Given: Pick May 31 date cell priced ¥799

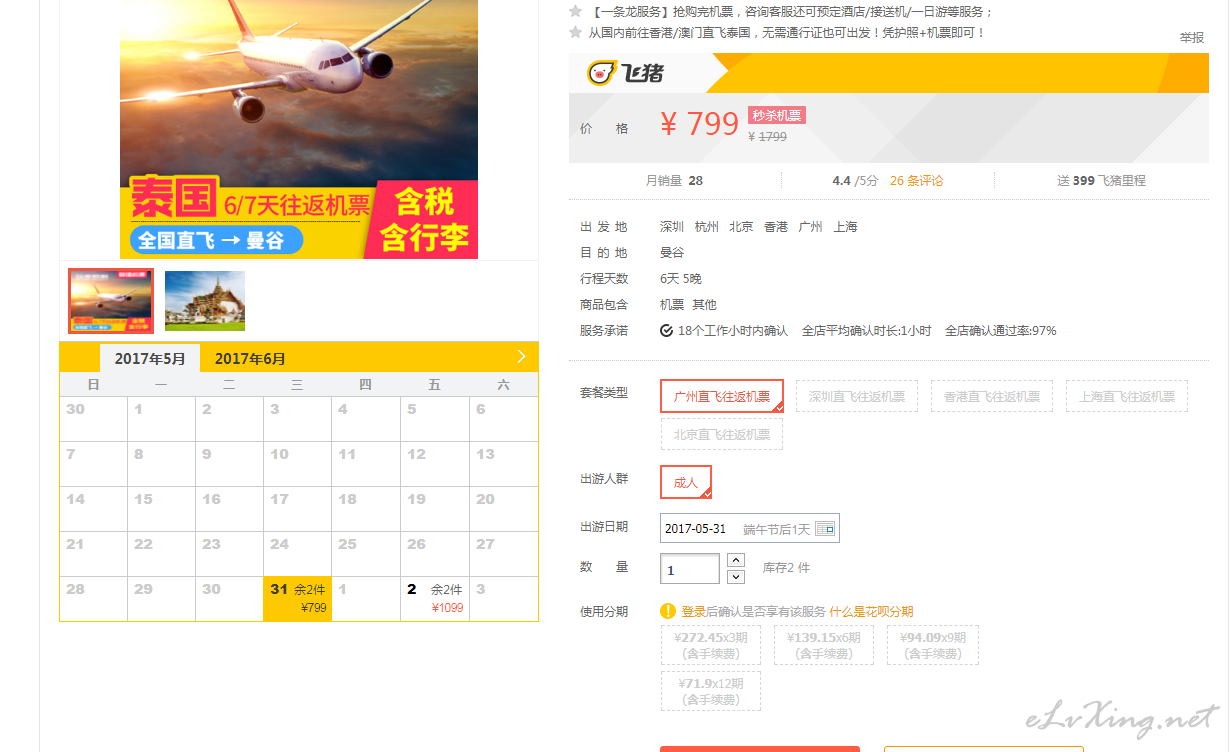Looking at the screenshot, I should click(x=298, y=598).
